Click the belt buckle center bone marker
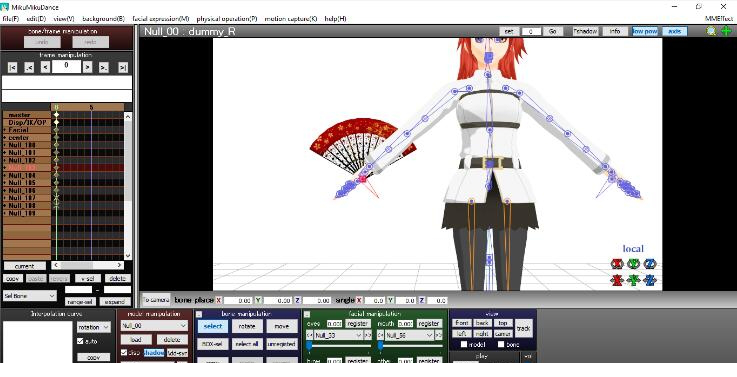This screenshot has height=377, width=737. coord(490,163)
